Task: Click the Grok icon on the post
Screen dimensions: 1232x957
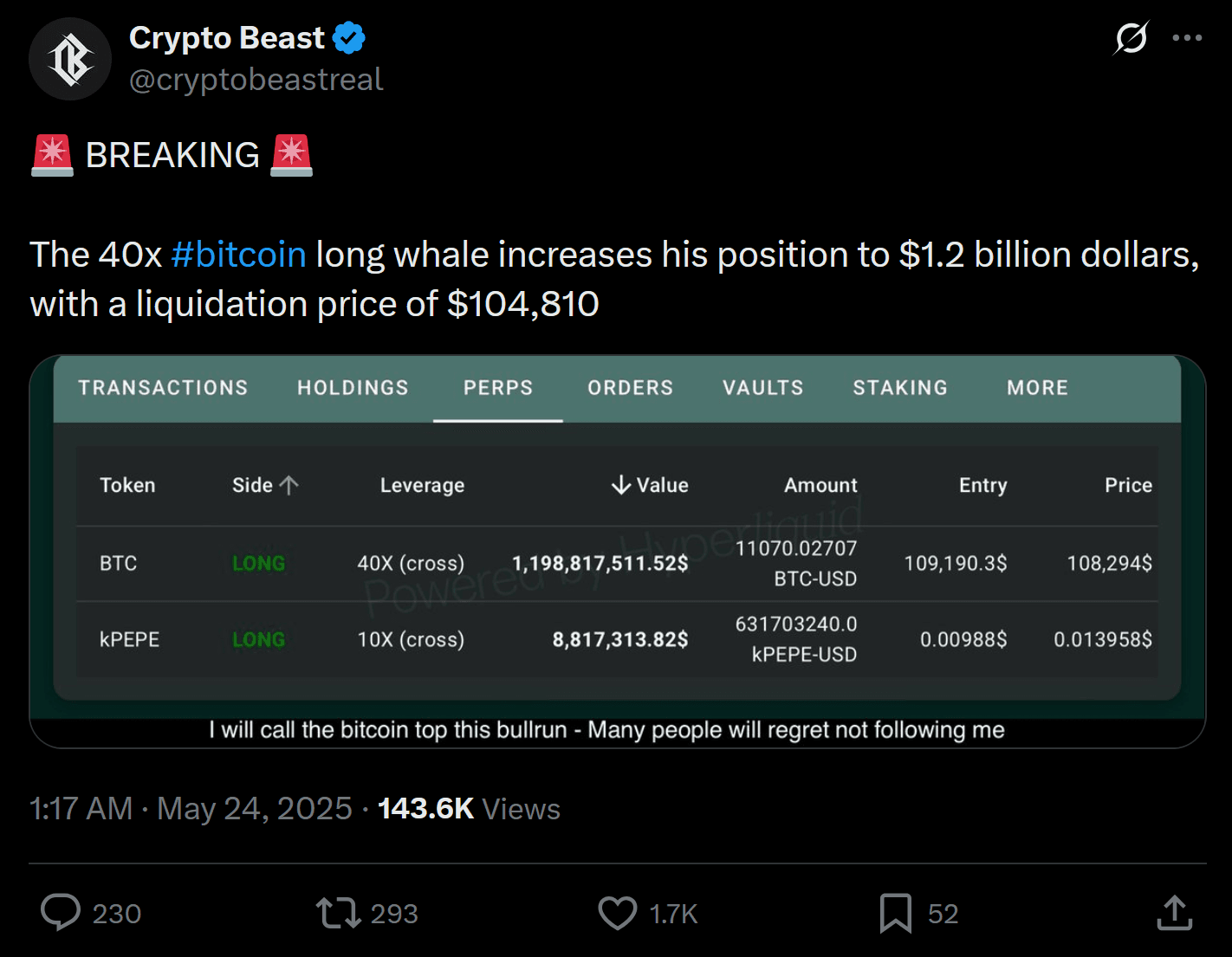Action: 1131,38
